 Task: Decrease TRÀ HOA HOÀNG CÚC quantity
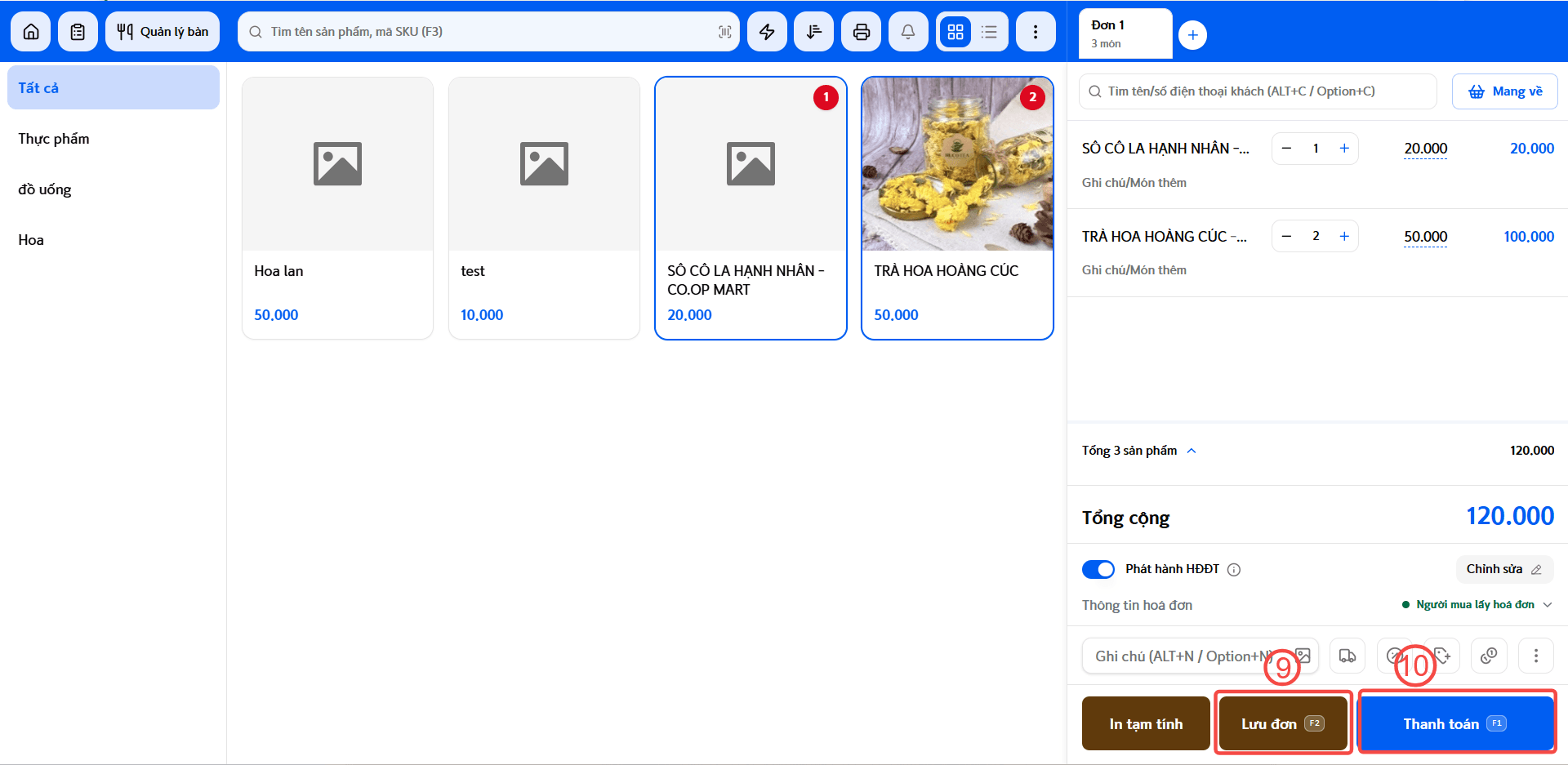1287,237
